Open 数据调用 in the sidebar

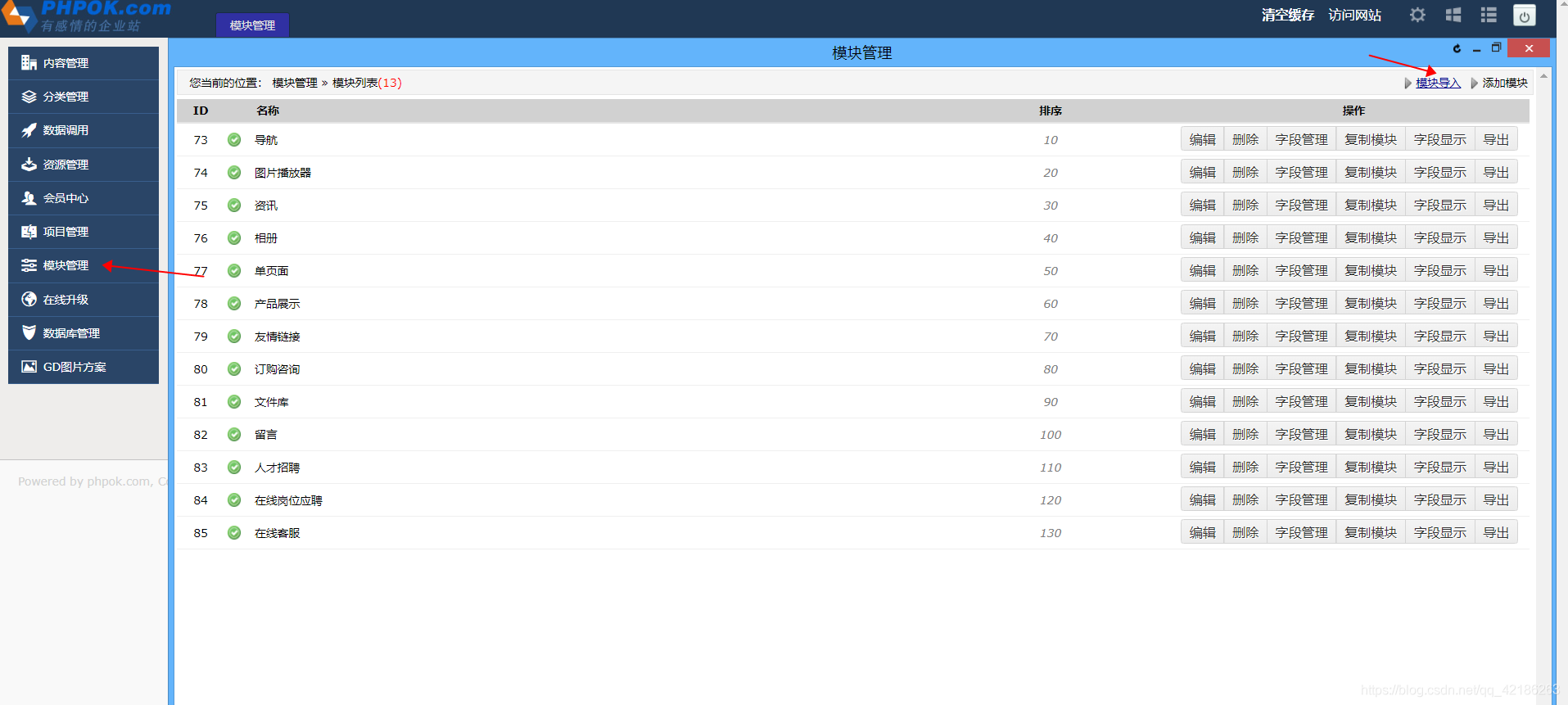[x=84, y=130]
